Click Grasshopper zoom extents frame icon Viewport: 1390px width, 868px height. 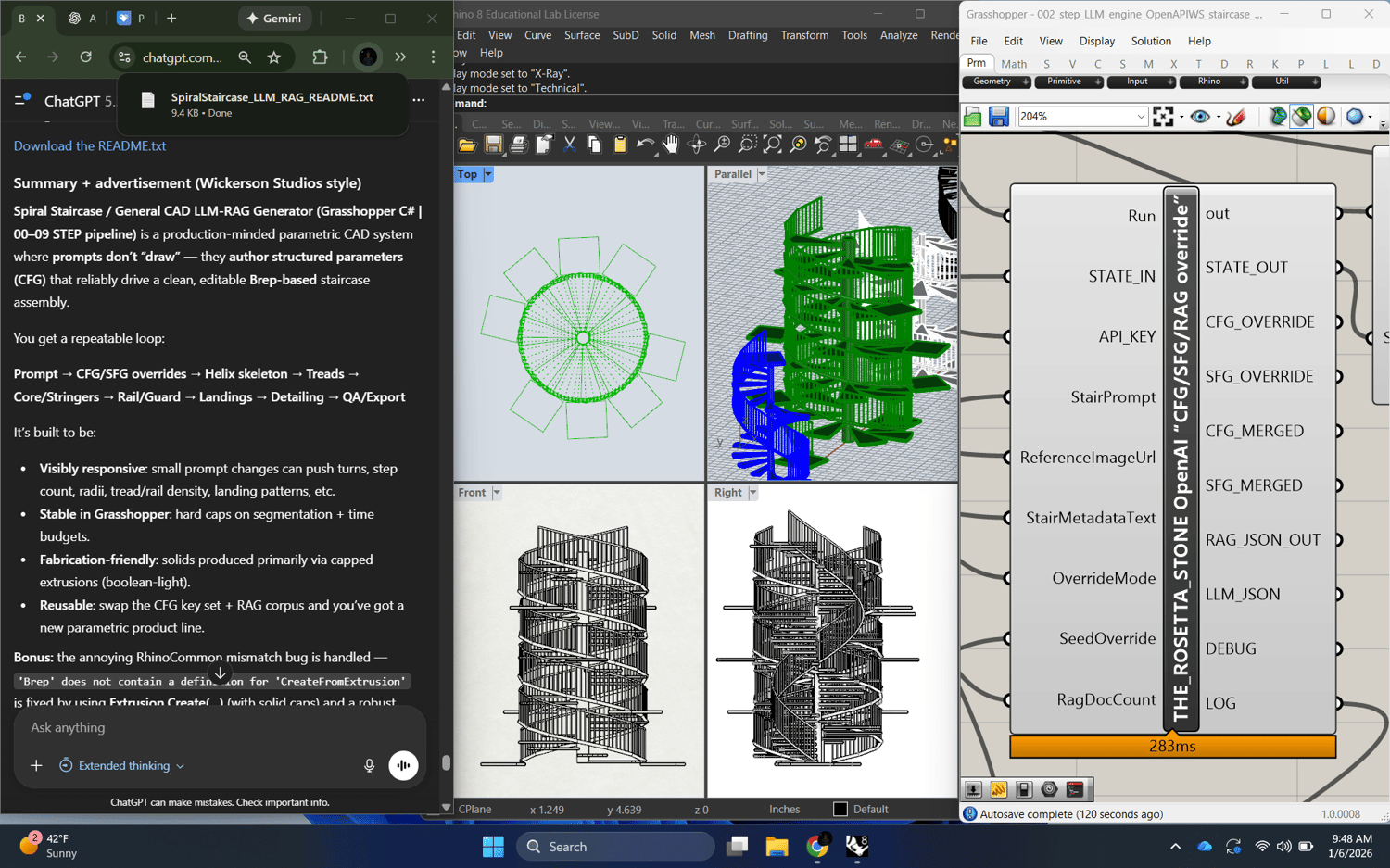(1163, 117)
